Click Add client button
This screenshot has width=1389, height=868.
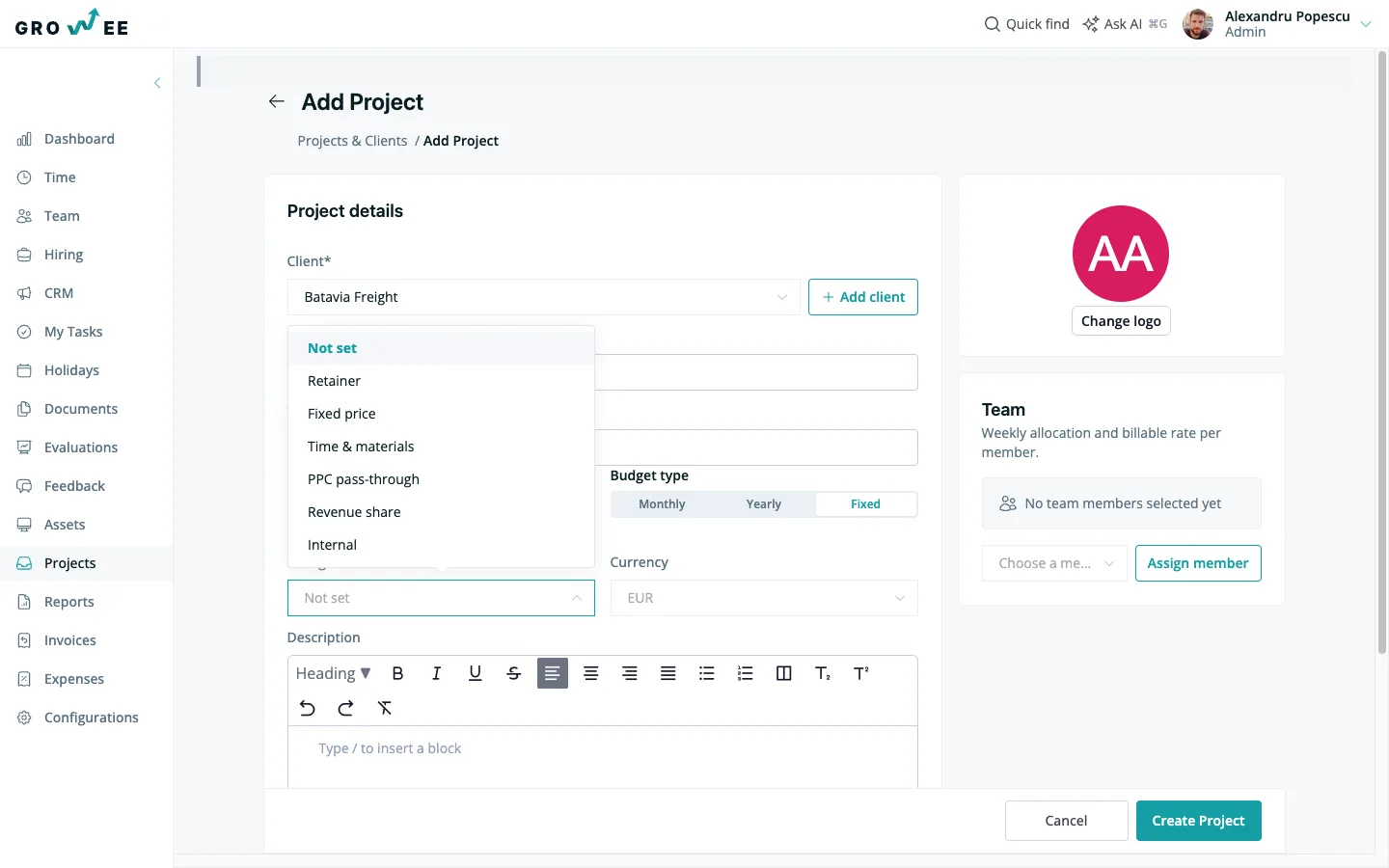tap(863, 297)
